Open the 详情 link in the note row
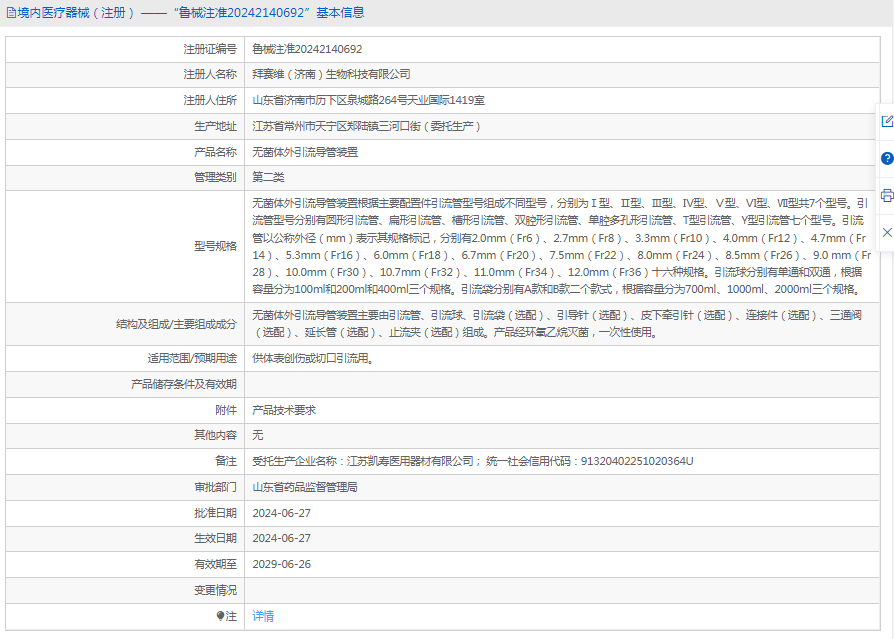The width and height of the screenshot is (894, 639). point(263,616)
